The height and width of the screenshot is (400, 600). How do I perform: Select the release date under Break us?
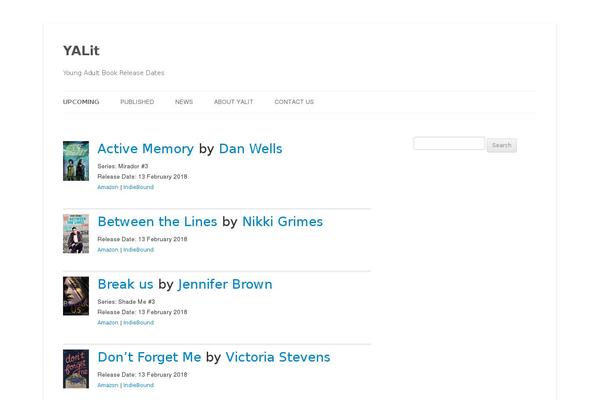(x=142, y=312)
